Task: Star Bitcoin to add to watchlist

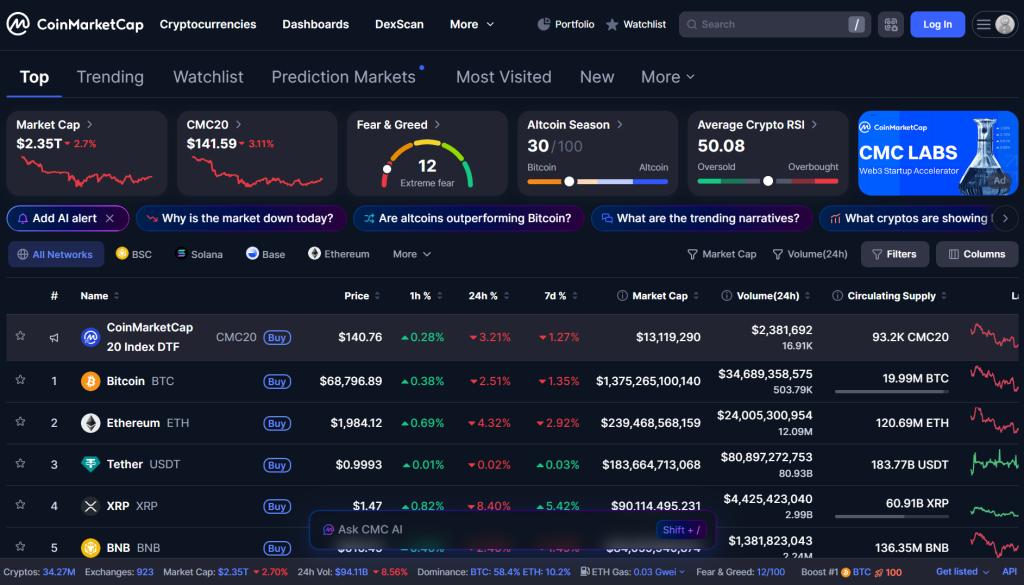Action: click(x=20, y=381)
